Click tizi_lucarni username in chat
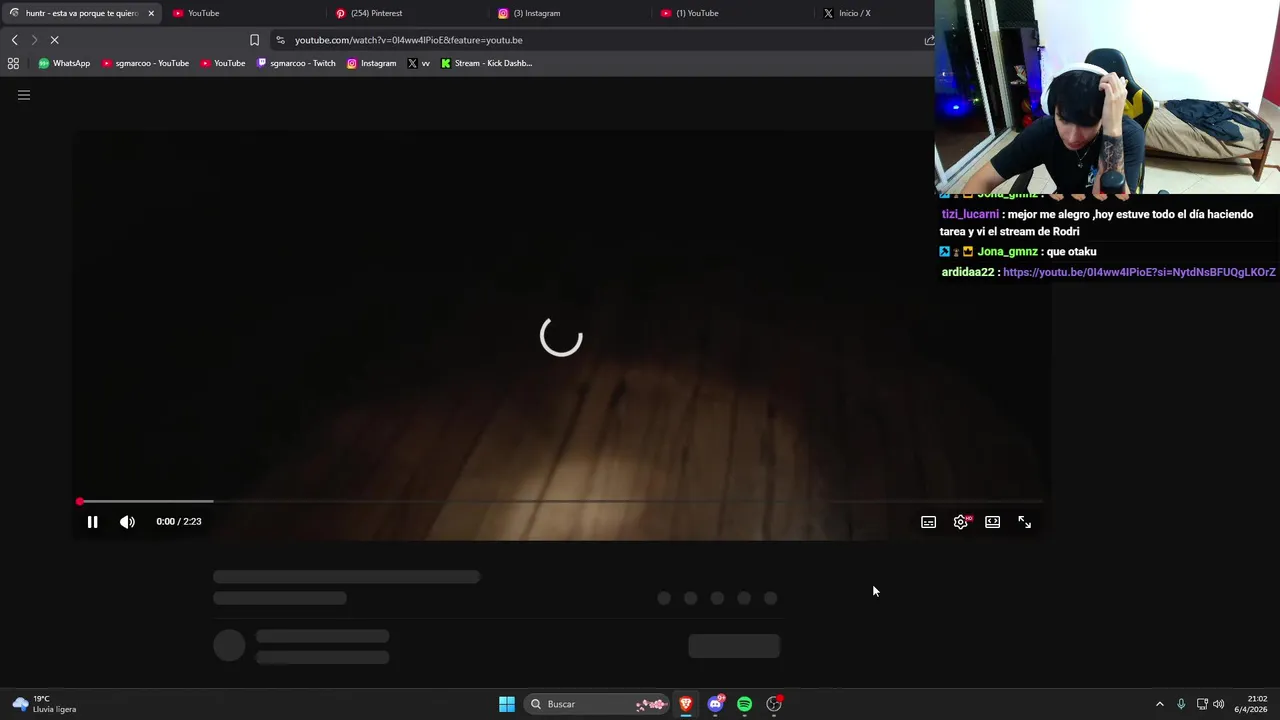1280x720 pixels. click(969, 214)
